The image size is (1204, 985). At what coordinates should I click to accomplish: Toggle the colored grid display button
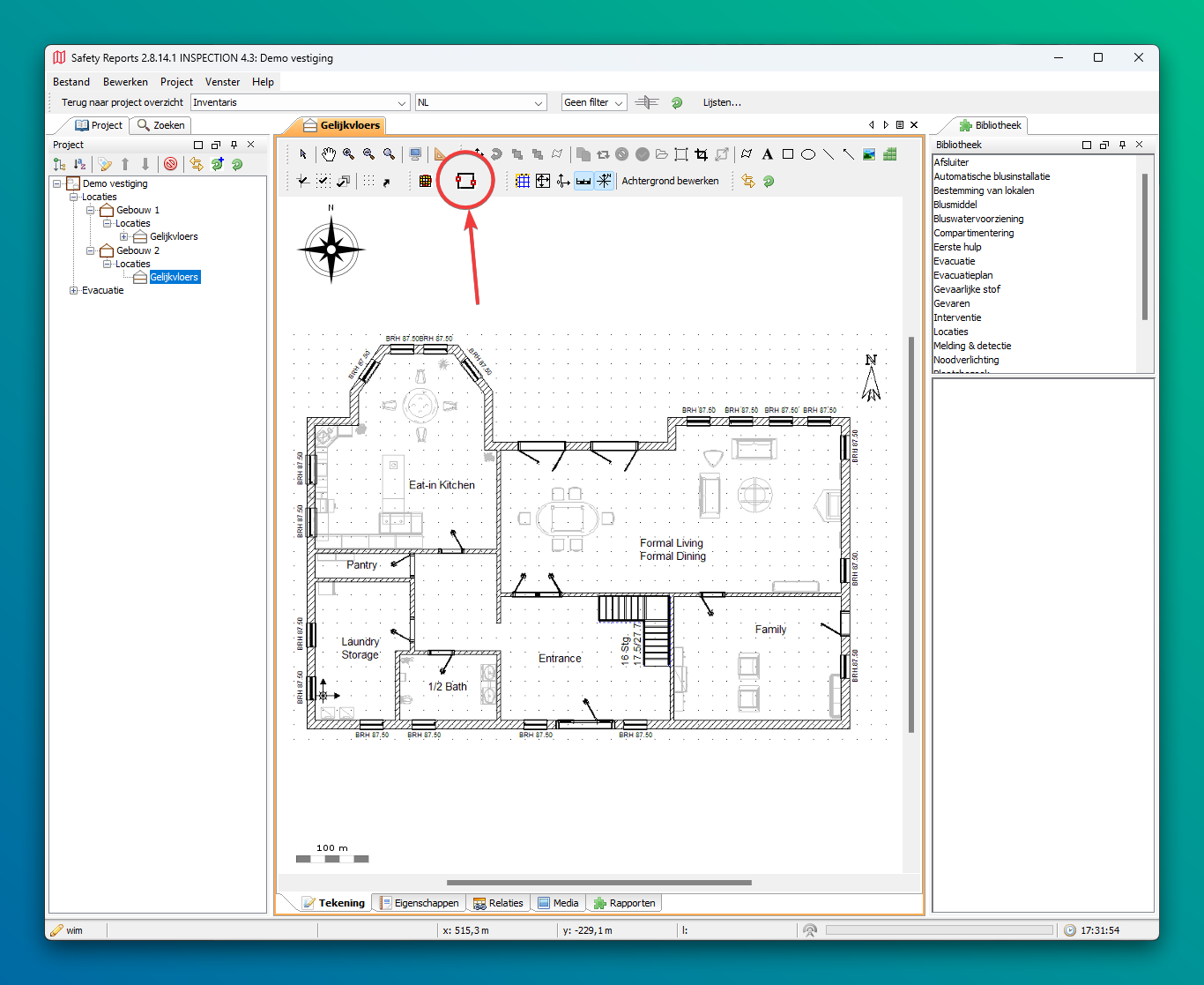[x=426, y=181]
